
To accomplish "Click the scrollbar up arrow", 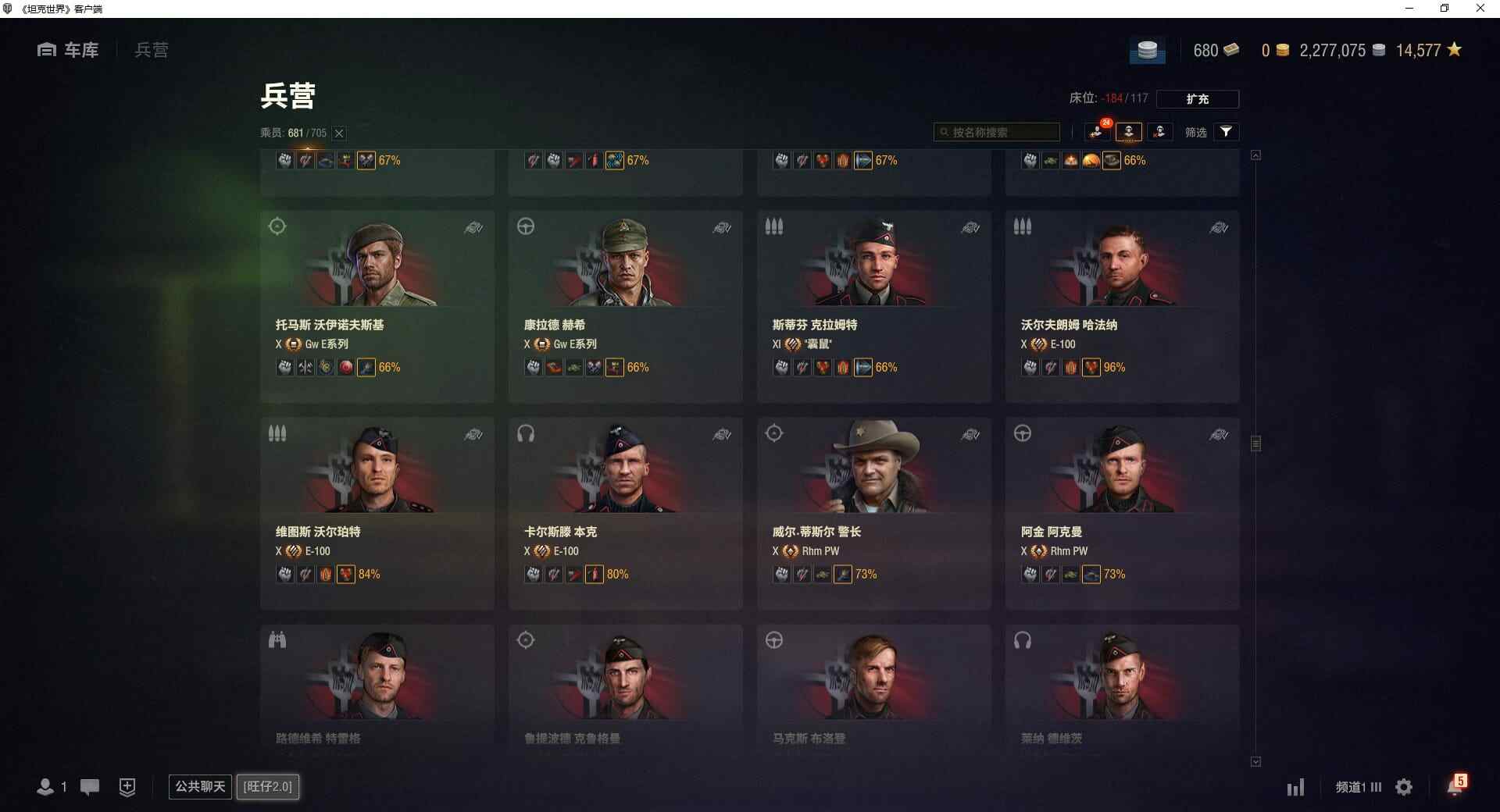I will point(1255,155).
